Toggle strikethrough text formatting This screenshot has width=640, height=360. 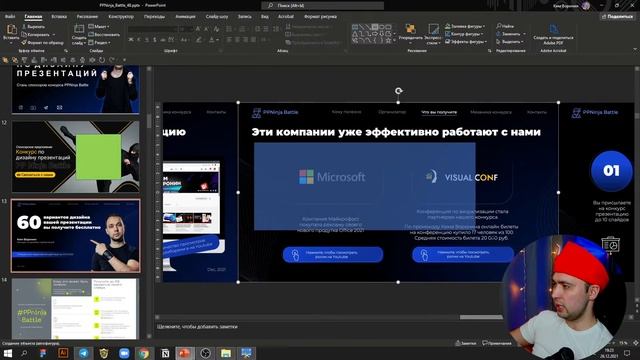pos(162,40)
